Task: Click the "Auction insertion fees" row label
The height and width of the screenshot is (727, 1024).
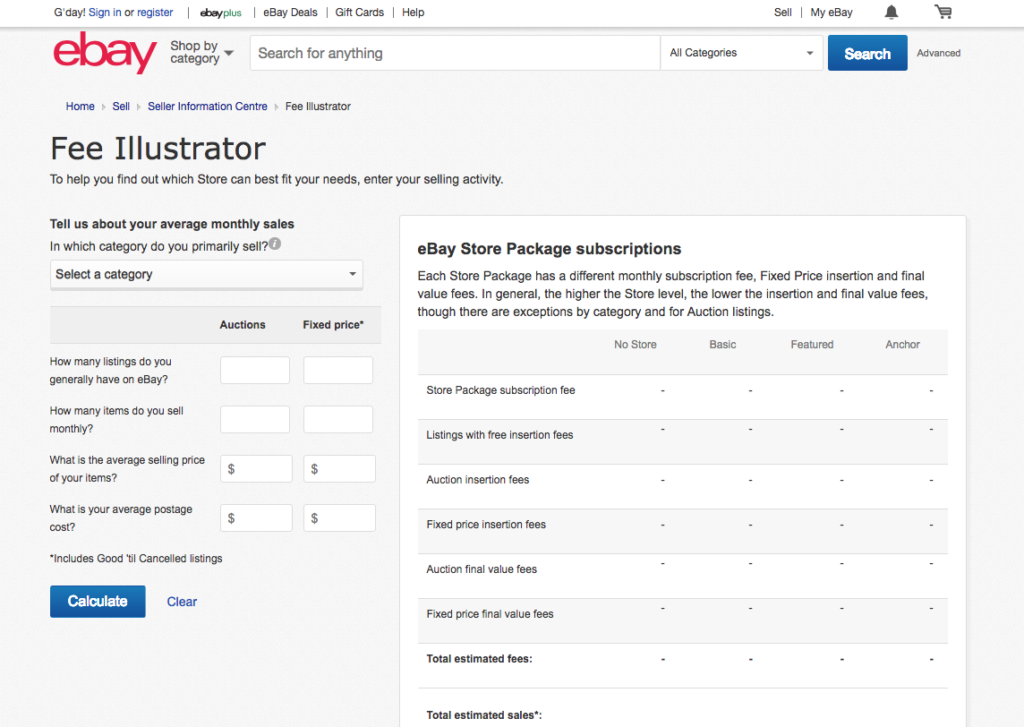Action: point(477,479)
